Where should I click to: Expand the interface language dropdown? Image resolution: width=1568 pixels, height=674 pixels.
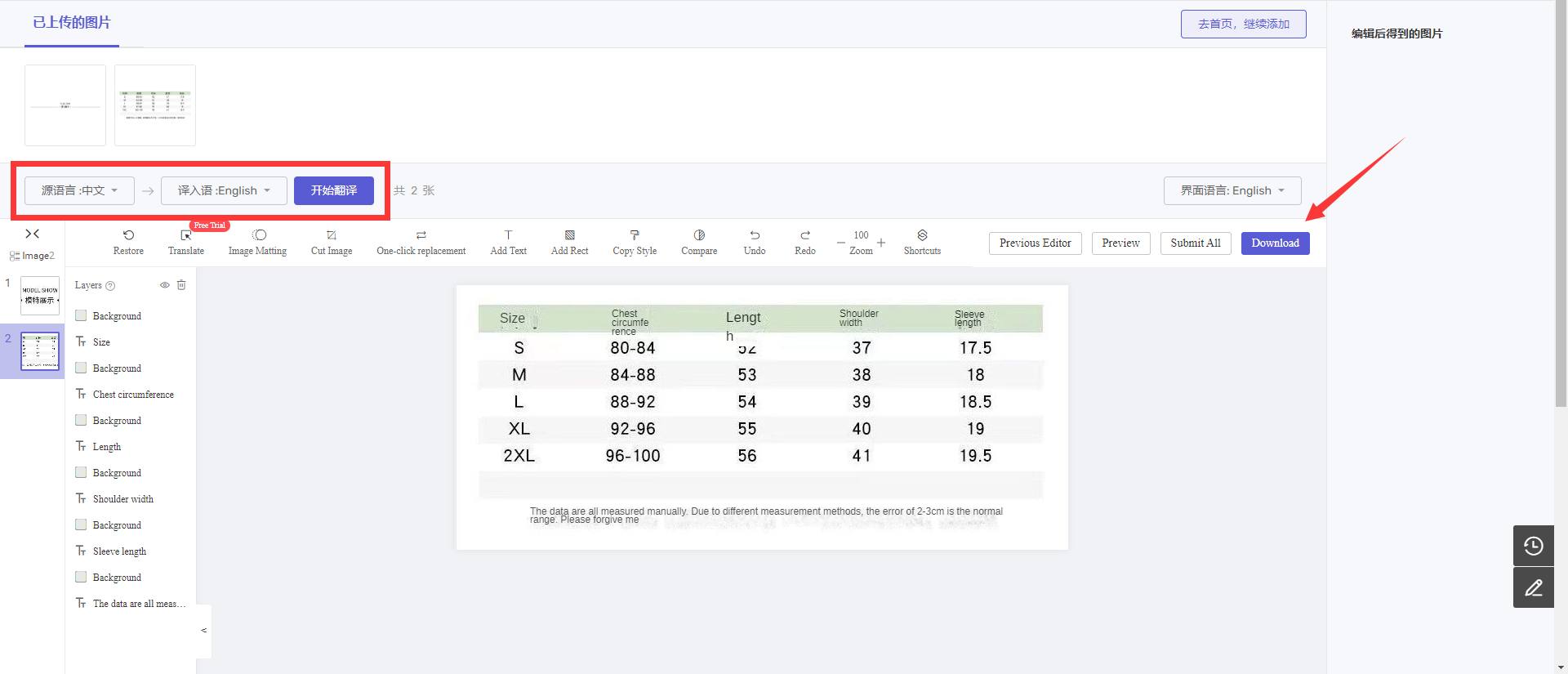click(x=1232, y=190)
